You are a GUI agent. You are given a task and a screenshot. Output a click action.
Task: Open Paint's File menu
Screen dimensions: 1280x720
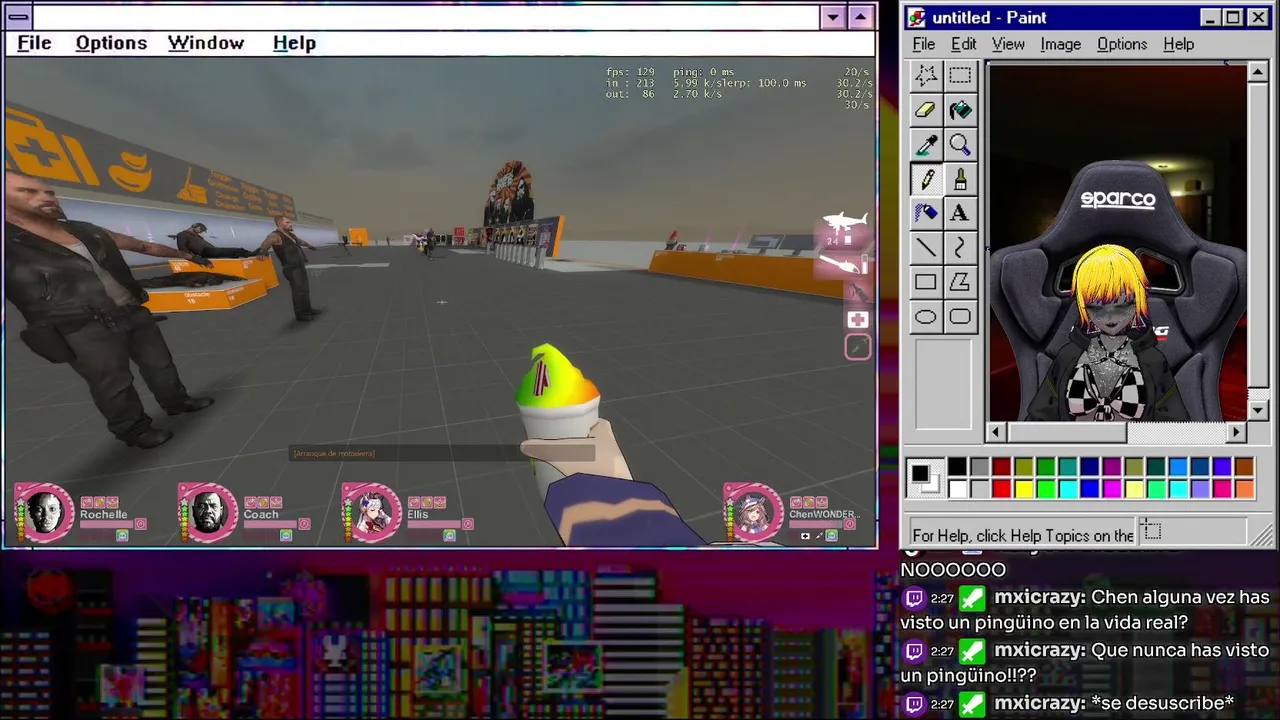[x=924, y=44]
